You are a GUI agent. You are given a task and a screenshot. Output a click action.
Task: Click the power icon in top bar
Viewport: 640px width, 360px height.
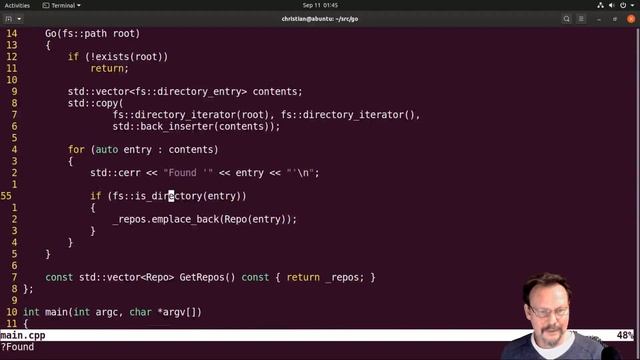tap(623, 5)
